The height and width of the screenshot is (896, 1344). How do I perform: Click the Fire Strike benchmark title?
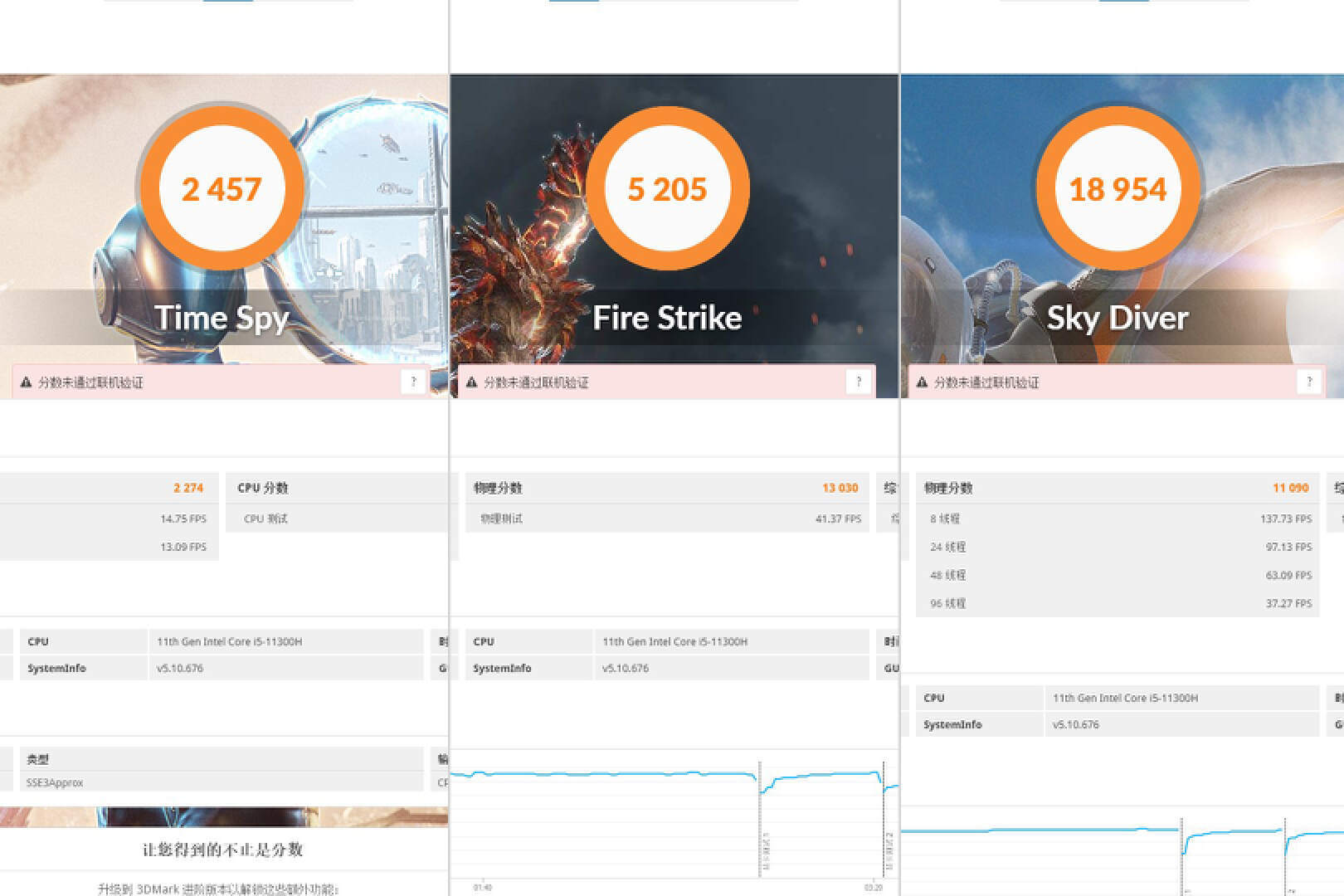[x=667, y=318]
